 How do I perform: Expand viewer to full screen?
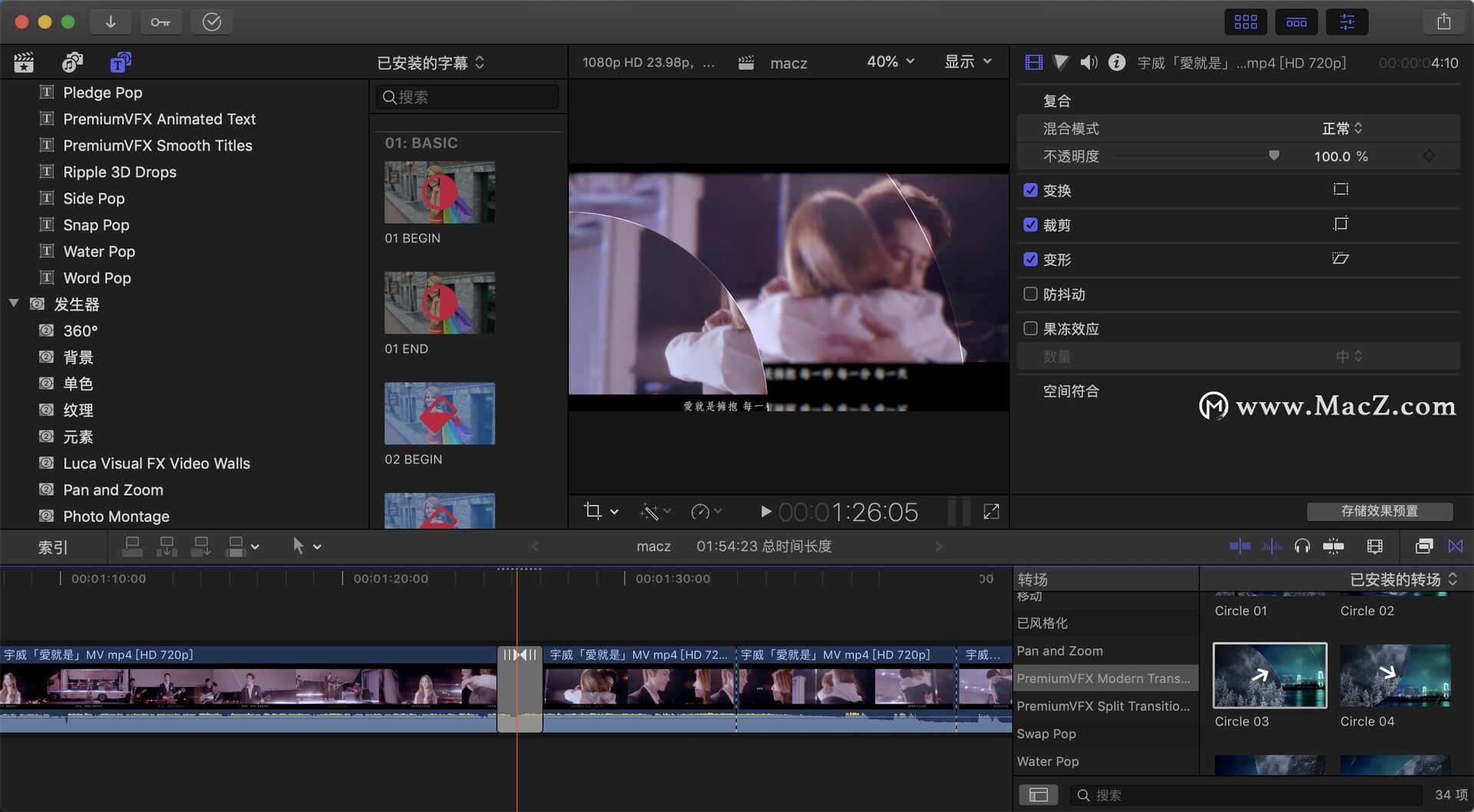tap(991, 511)
